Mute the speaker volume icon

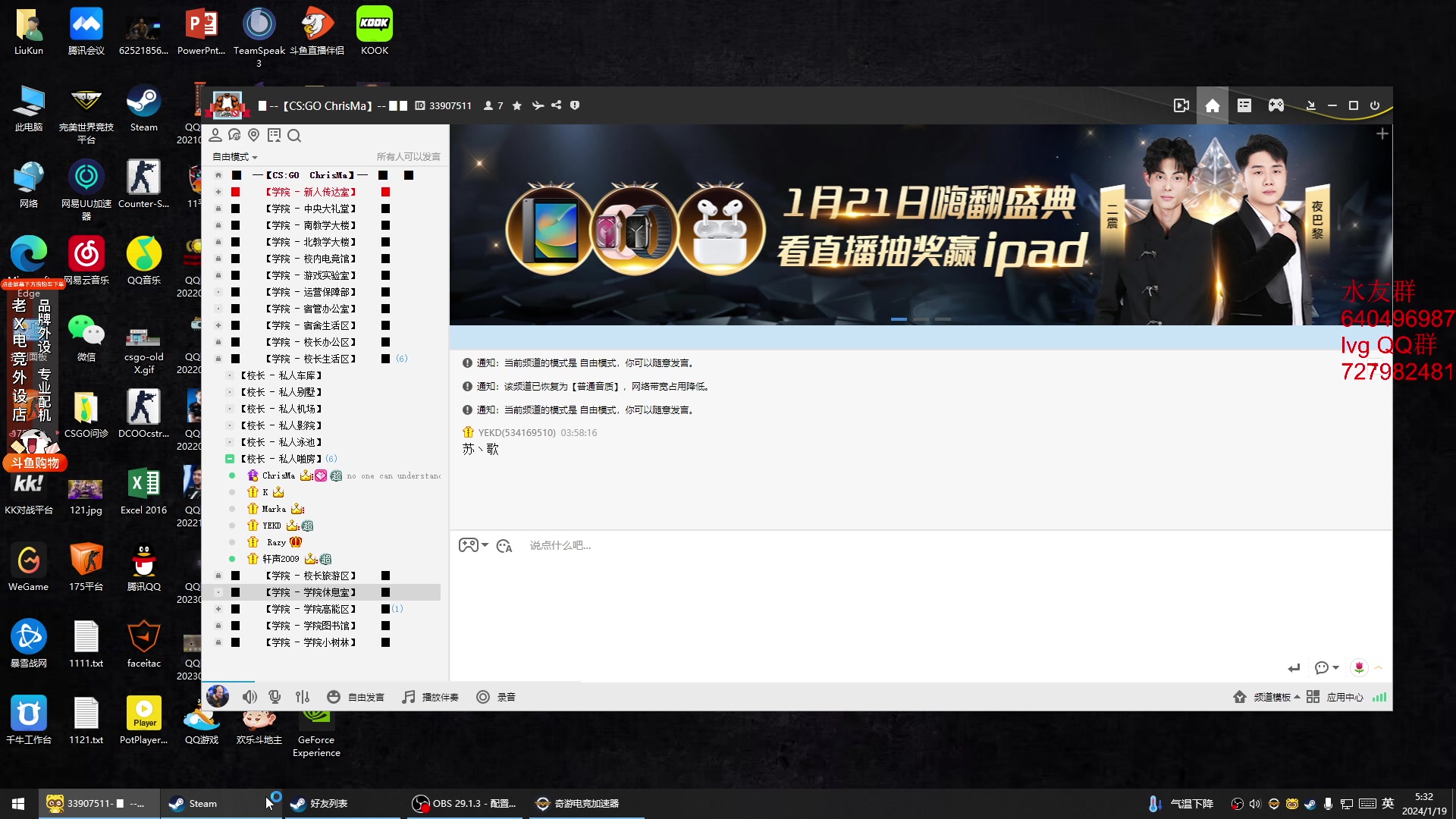[x=249, y=696]
